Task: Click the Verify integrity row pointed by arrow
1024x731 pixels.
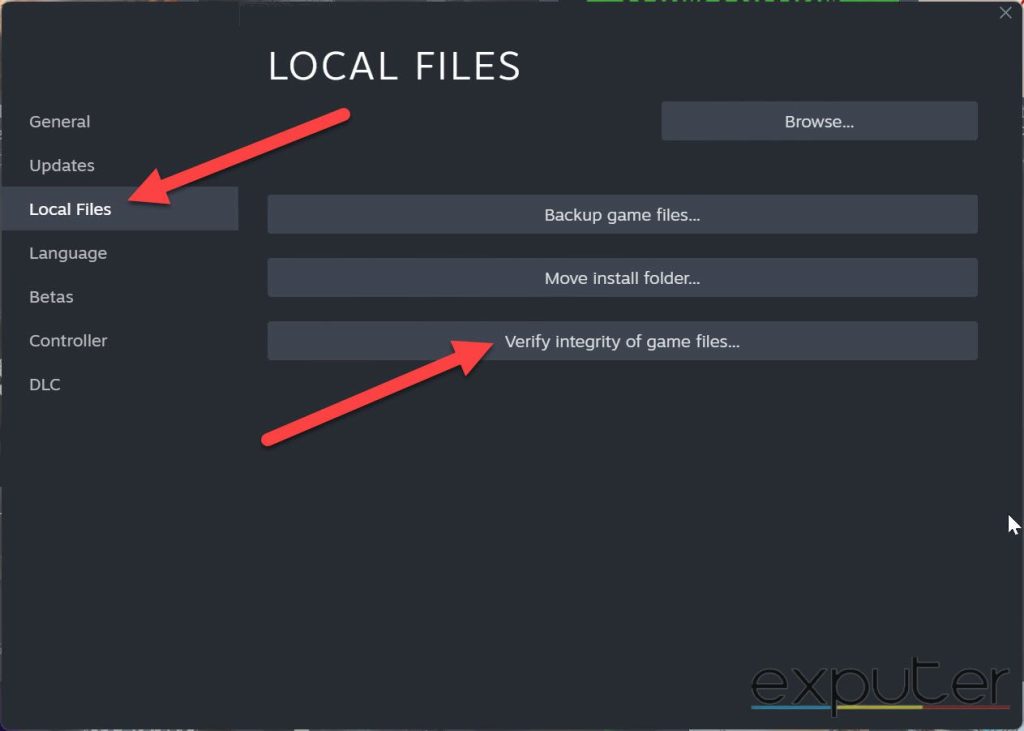Action: coord(621,341)
